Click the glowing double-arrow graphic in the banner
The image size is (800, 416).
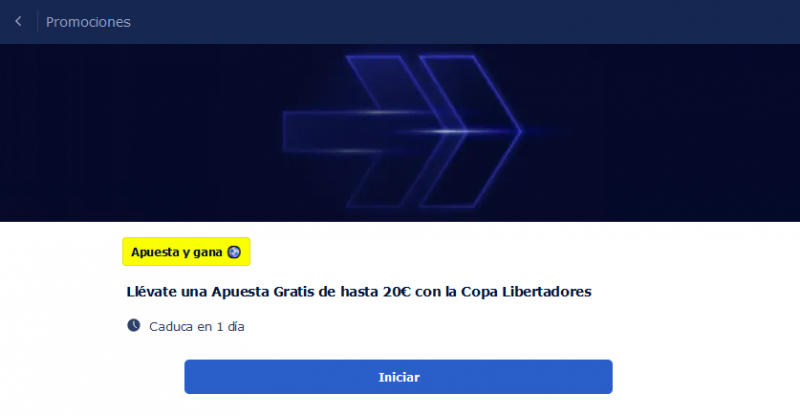402,132
